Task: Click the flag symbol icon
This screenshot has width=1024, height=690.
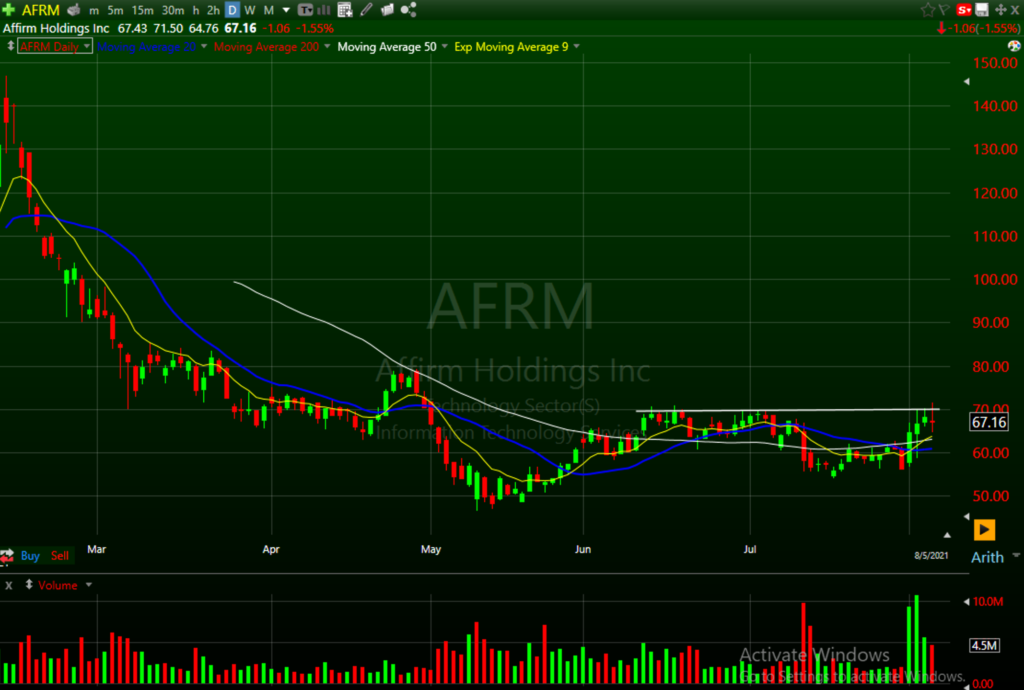Action: [x=944, y=10]
